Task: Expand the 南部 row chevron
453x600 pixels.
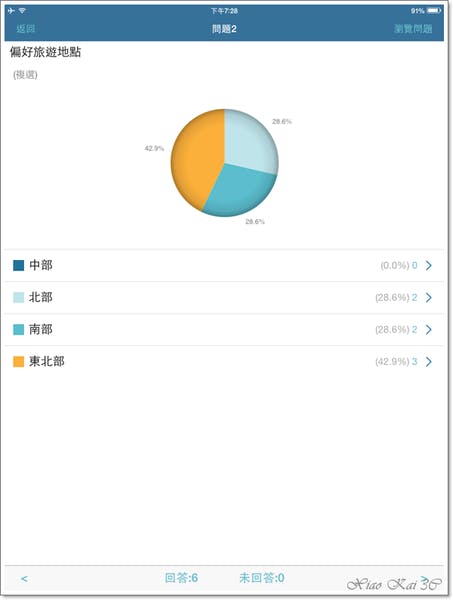Action: point(429,329)
